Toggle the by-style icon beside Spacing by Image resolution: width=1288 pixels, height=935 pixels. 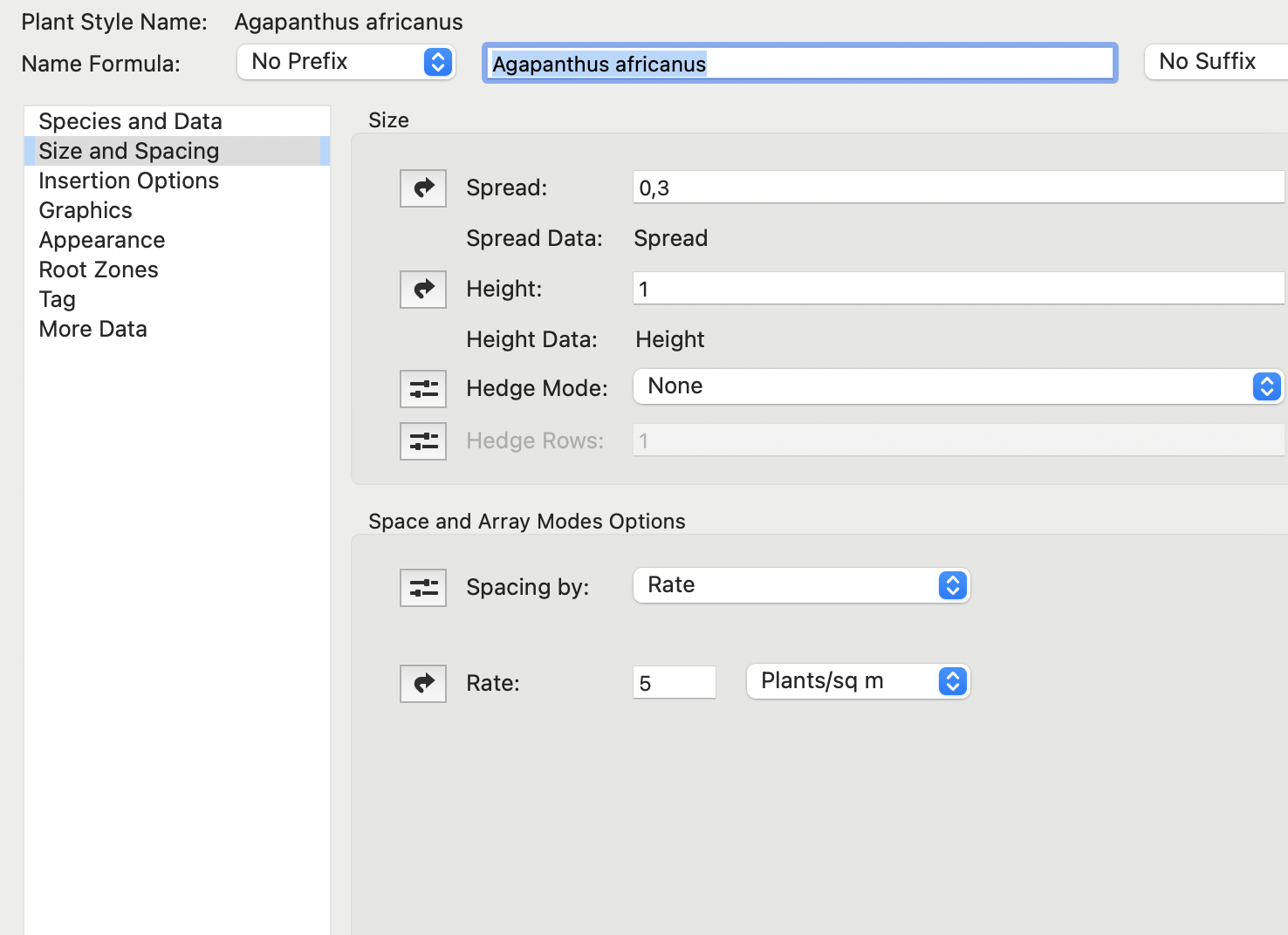[423, 588]
